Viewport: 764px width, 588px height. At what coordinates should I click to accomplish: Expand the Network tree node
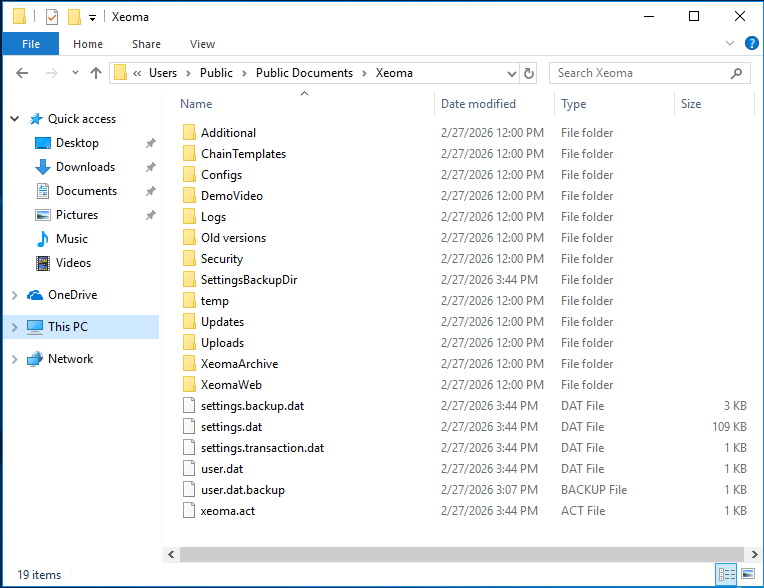click(15, 359)
